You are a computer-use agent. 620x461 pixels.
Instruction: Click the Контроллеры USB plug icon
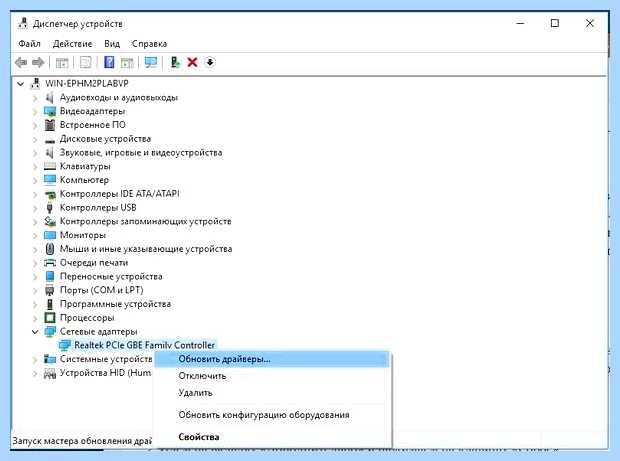tap(49, 207)
